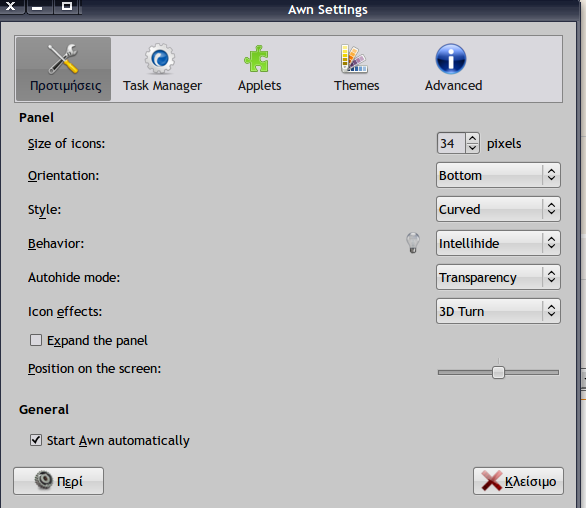Click the Awn Settings title bar text

[x=328, y=10]
